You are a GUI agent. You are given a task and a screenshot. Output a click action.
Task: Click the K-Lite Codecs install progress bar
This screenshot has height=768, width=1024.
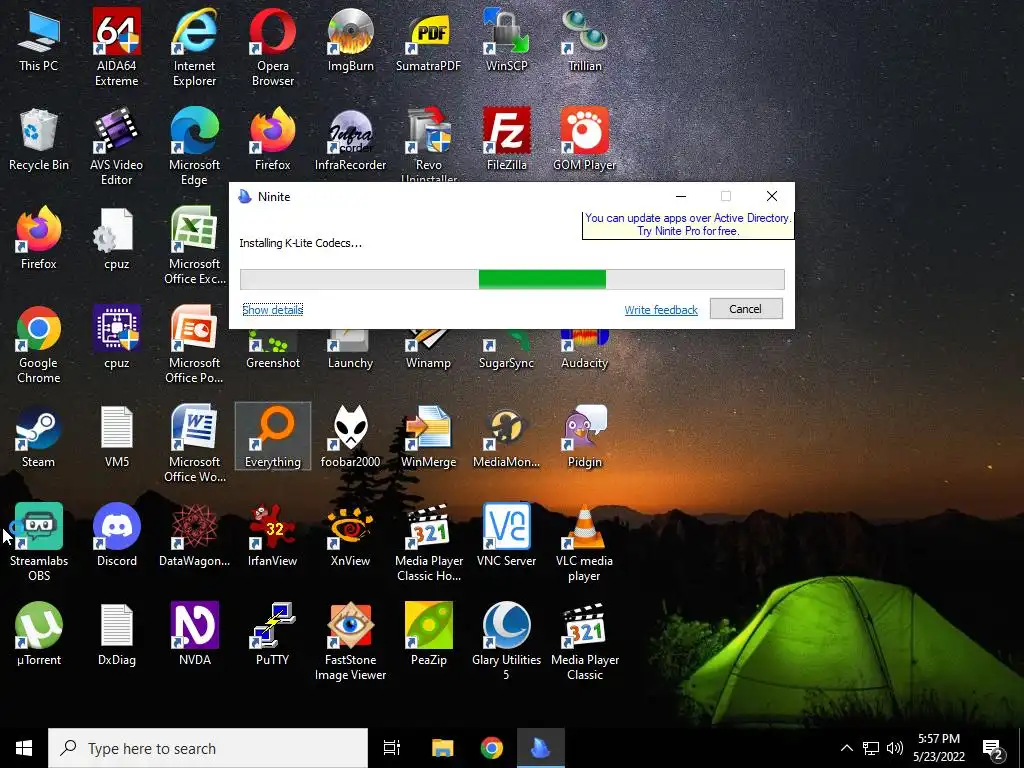tap(512, 279)
